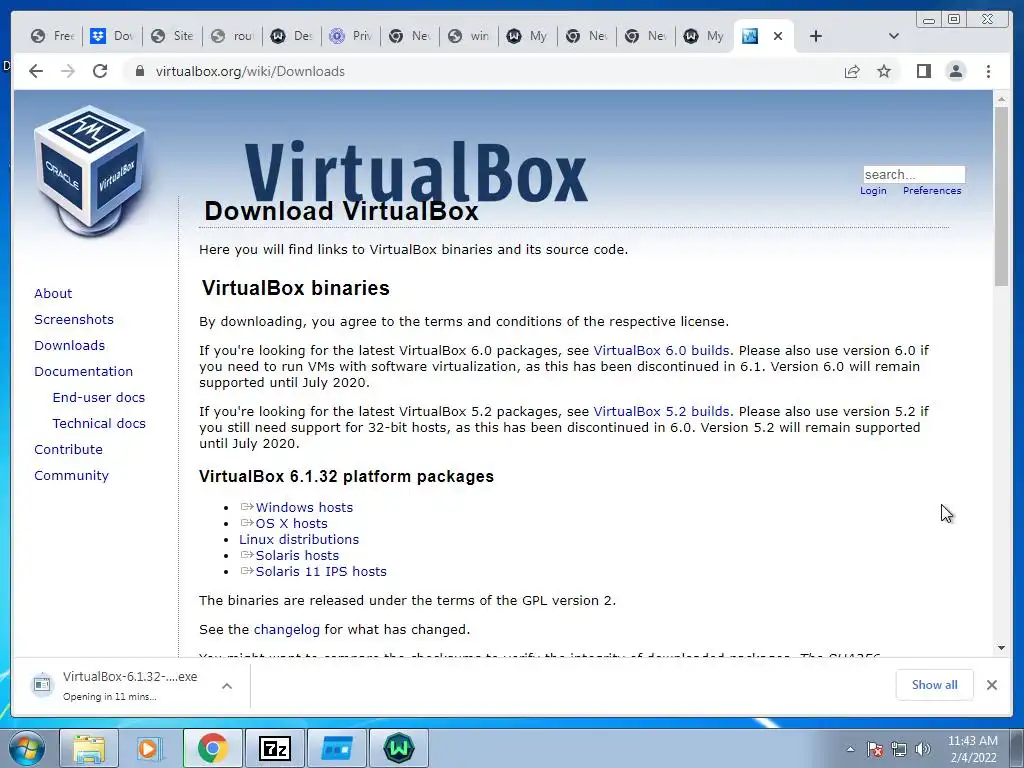Click the VirtualBox cube logo
Screen dimensions: 1024x768
click(89, 171)
